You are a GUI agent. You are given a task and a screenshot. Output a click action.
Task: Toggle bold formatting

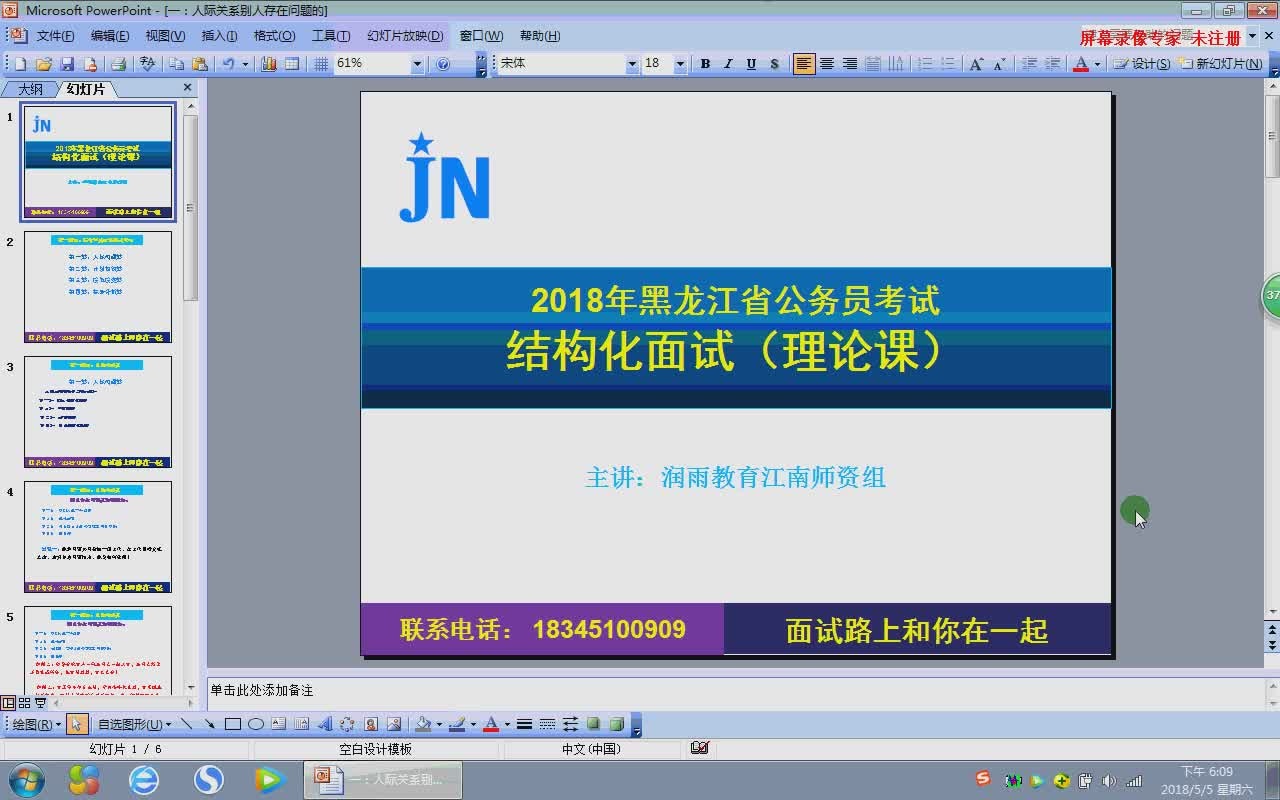(705, 63)
